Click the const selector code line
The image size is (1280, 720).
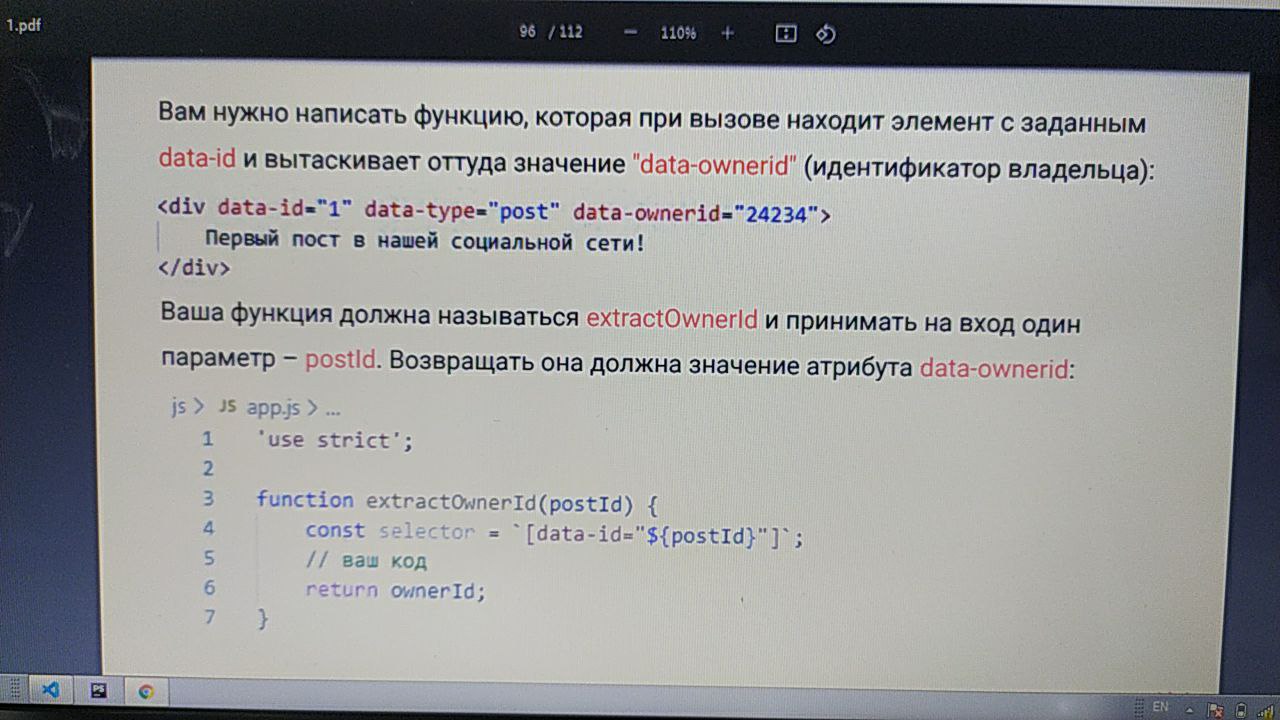point(554,534)
